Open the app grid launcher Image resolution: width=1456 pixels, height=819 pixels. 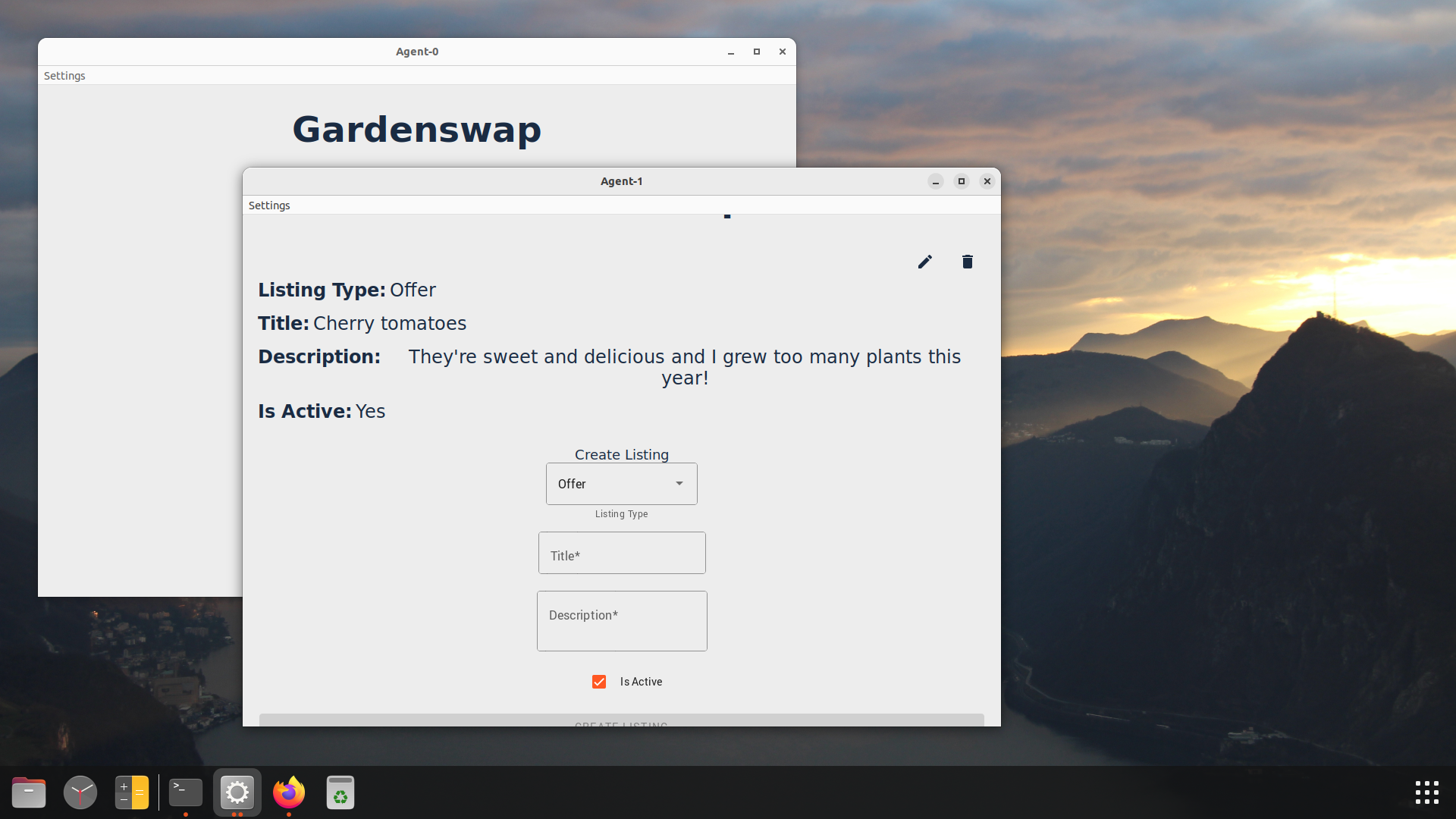tap(1426, 792)
